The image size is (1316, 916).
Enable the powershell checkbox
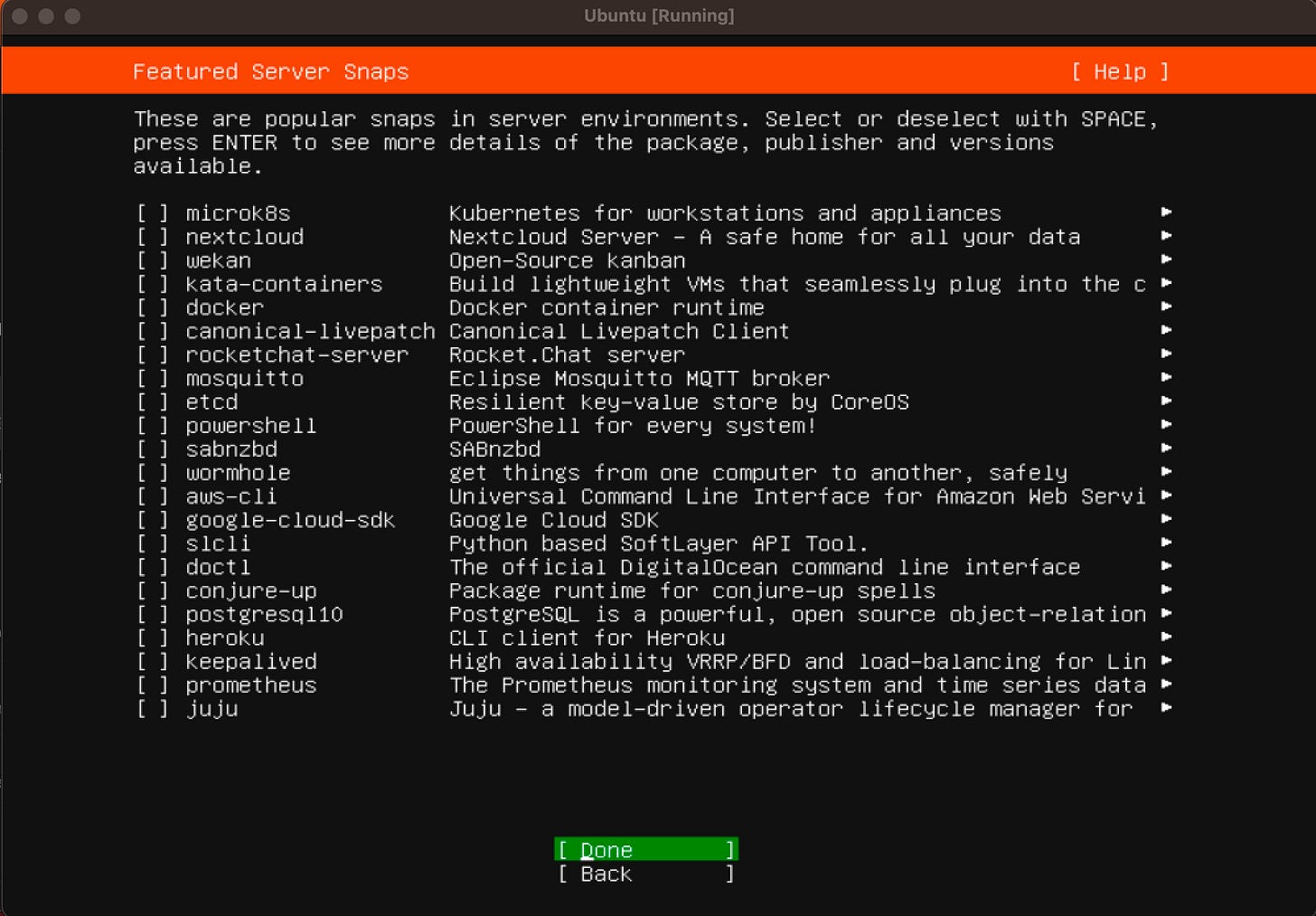point(153,425)
